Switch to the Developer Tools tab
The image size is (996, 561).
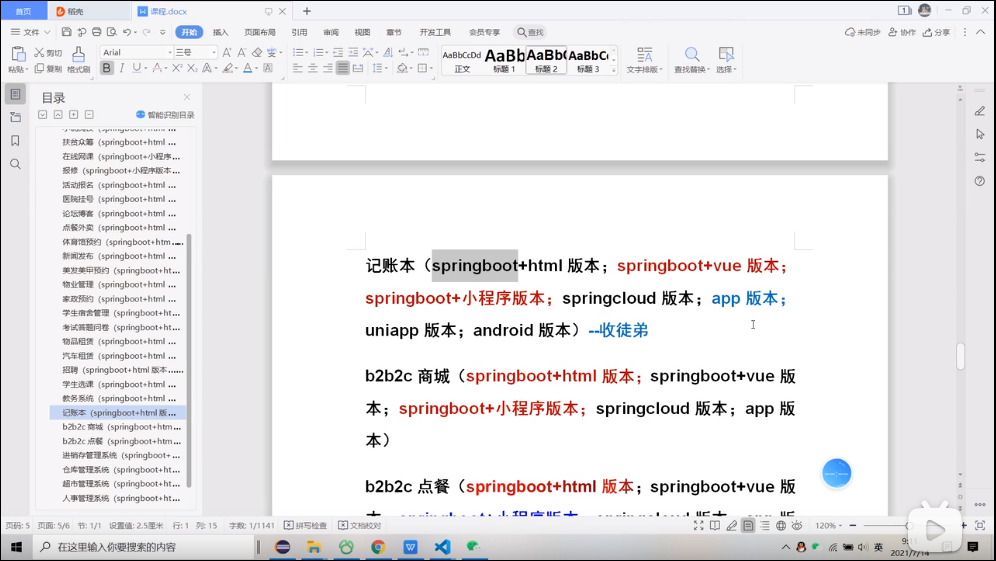(435, 32)
